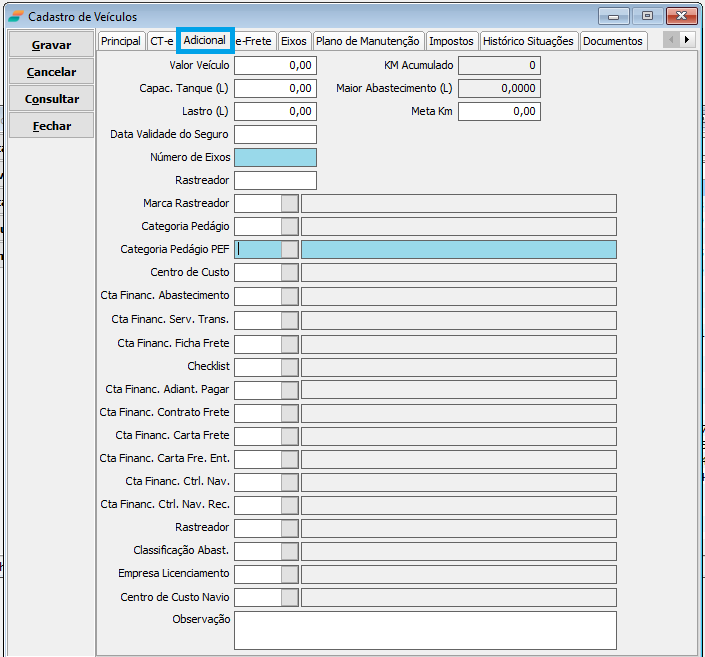
Task: Open lookup for Checklist field
Action: coord(290,366)
